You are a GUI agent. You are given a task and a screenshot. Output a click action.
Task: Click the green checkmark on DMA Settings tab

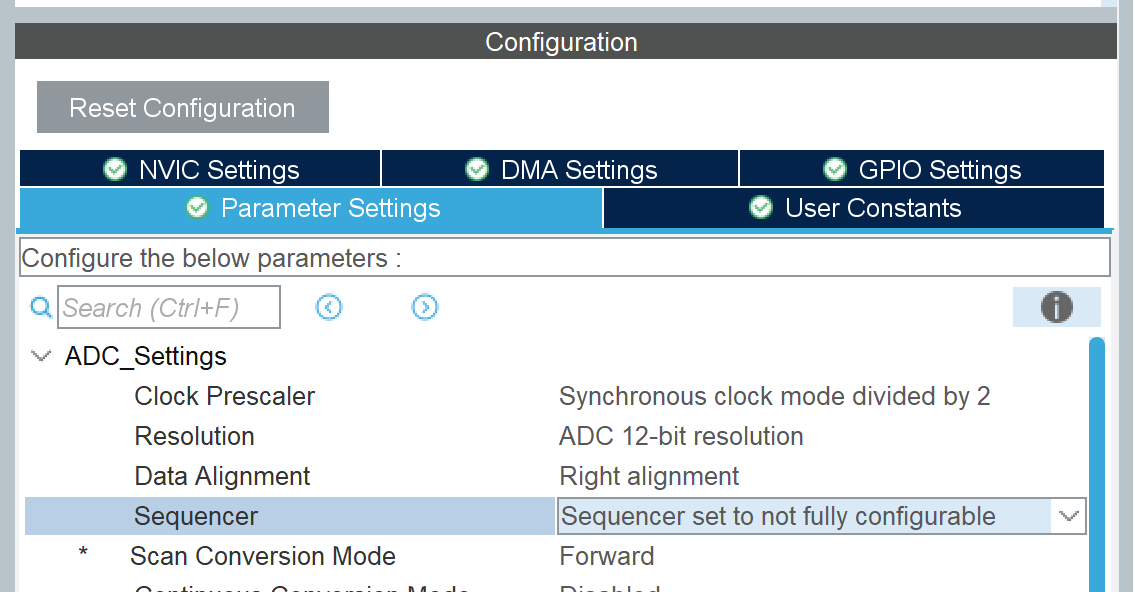(477, 169)
